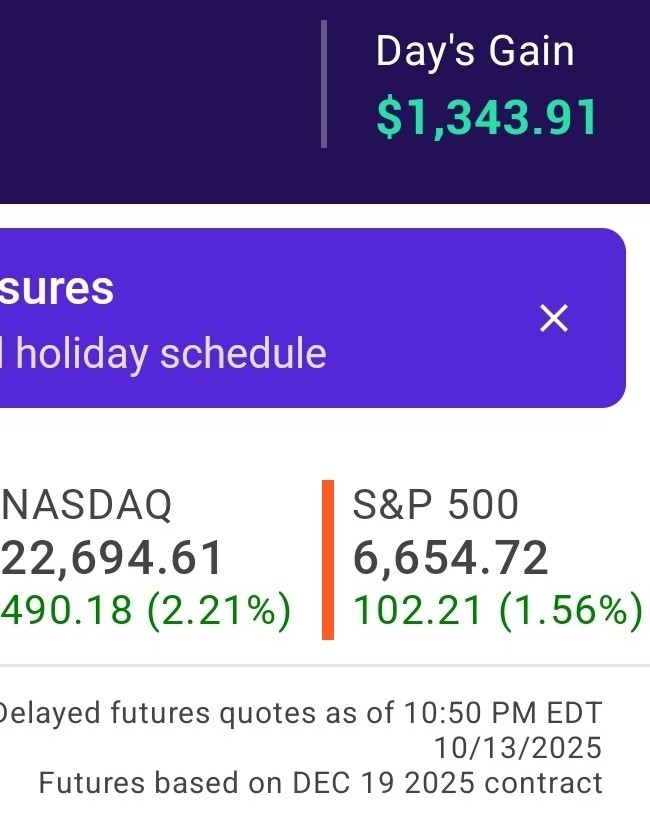Click the vertical divider left of Day's Gain
The height and width of the screenshot is (819, 650).
pyautogui.click(x=324, y=84)
